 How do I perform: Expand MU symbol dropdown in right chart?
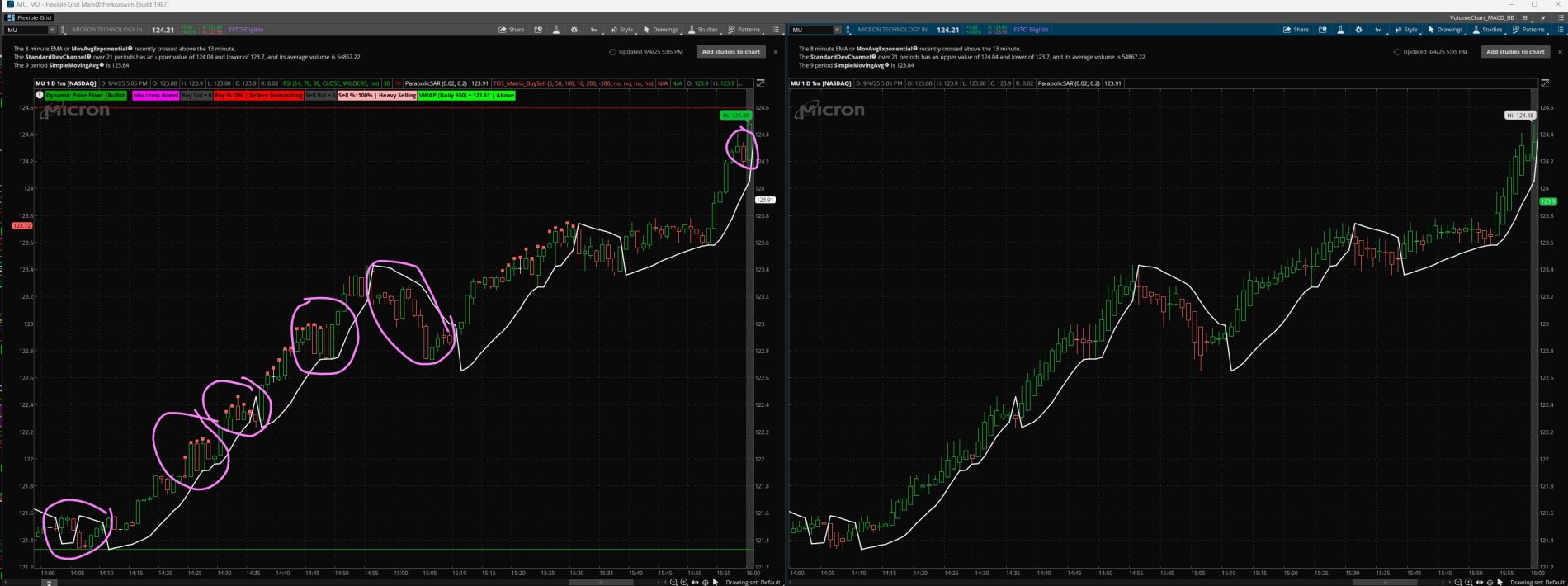coord(837,30)
